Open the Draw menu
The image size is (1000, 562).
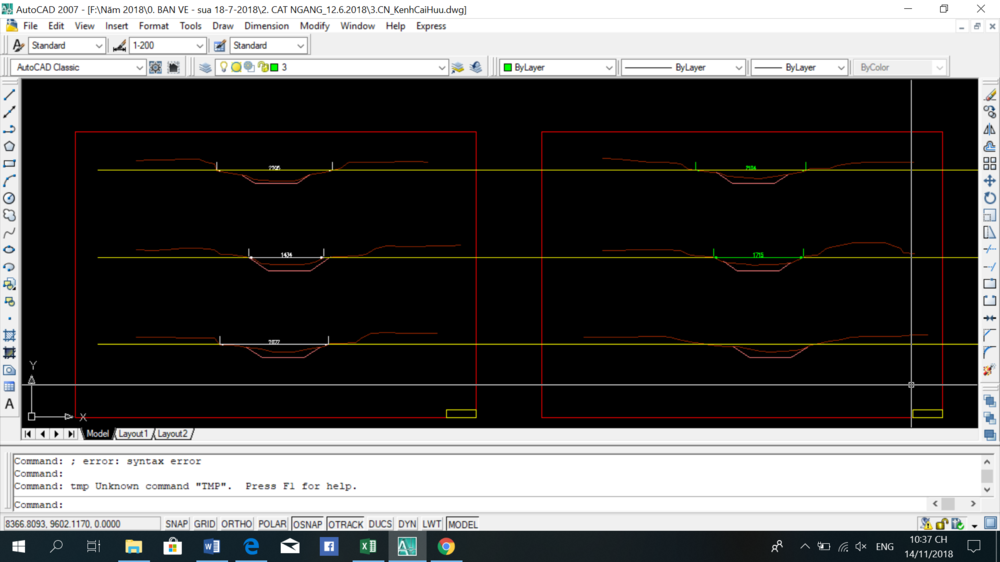point(223,26)
